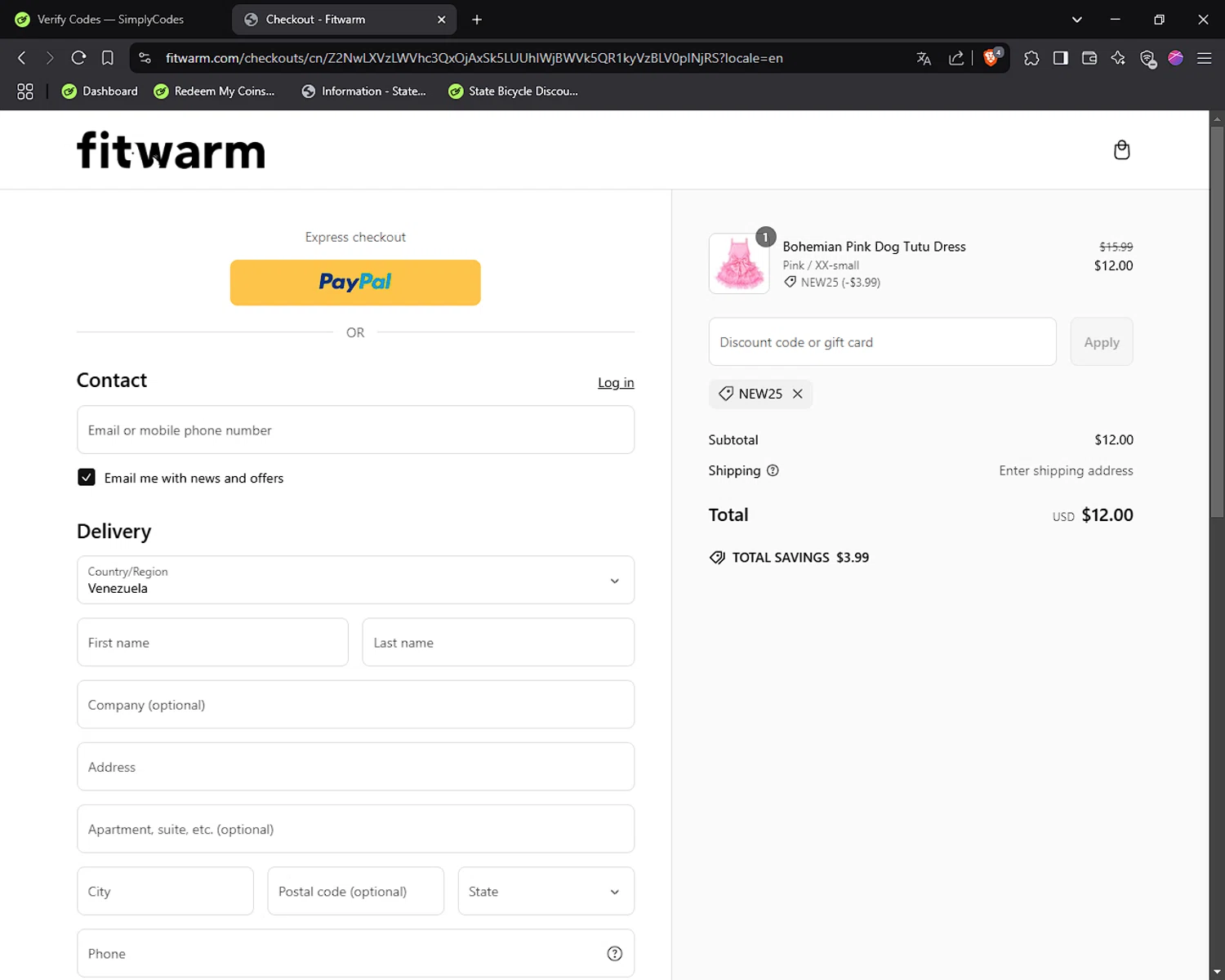Open the Dashboard bookmark

click(100, 91)
